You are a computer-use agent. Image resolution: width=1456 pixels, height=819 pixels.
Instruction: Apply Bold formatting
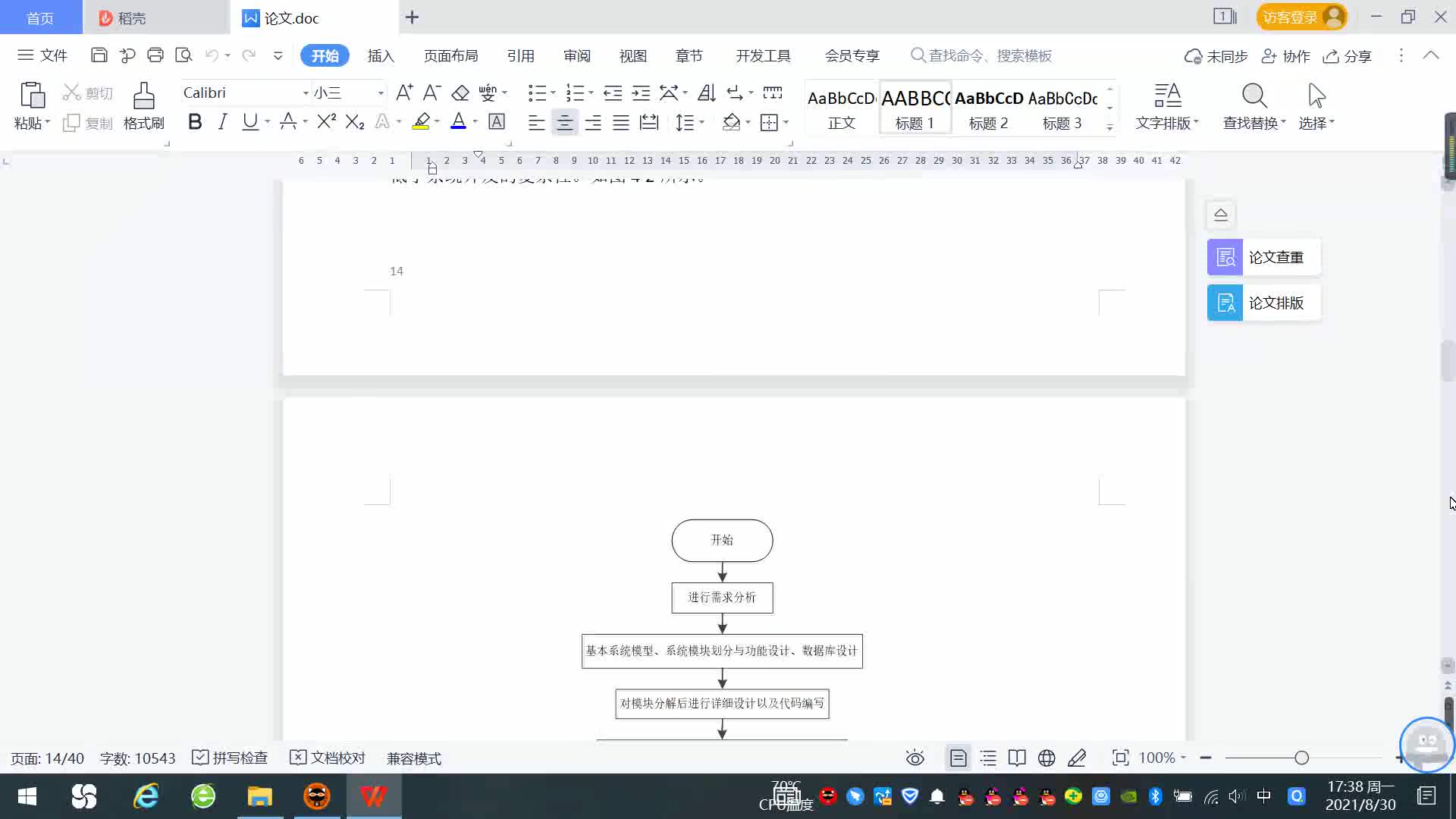pyautogui.click(x=195, y=122)
